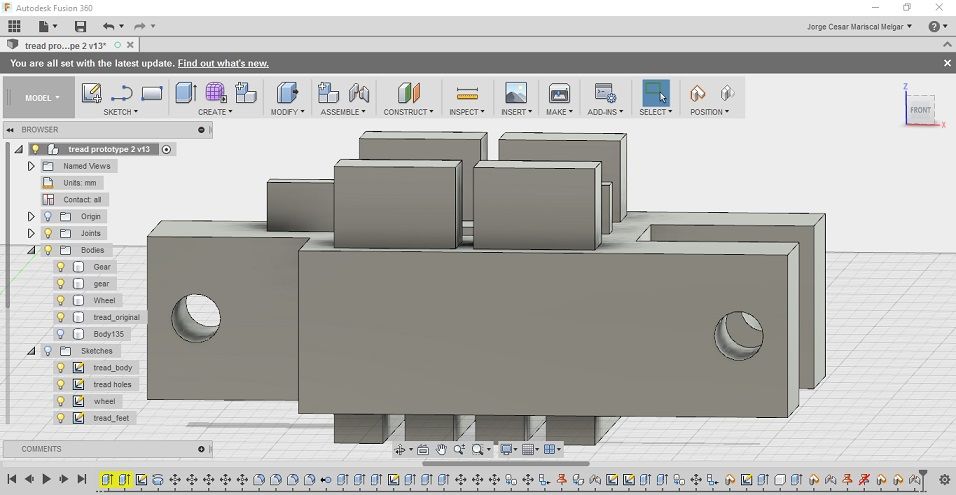Open the data panel grid icon
This screenshot has height=495, width=956.
pyautogui.click(x=14, y=26)
